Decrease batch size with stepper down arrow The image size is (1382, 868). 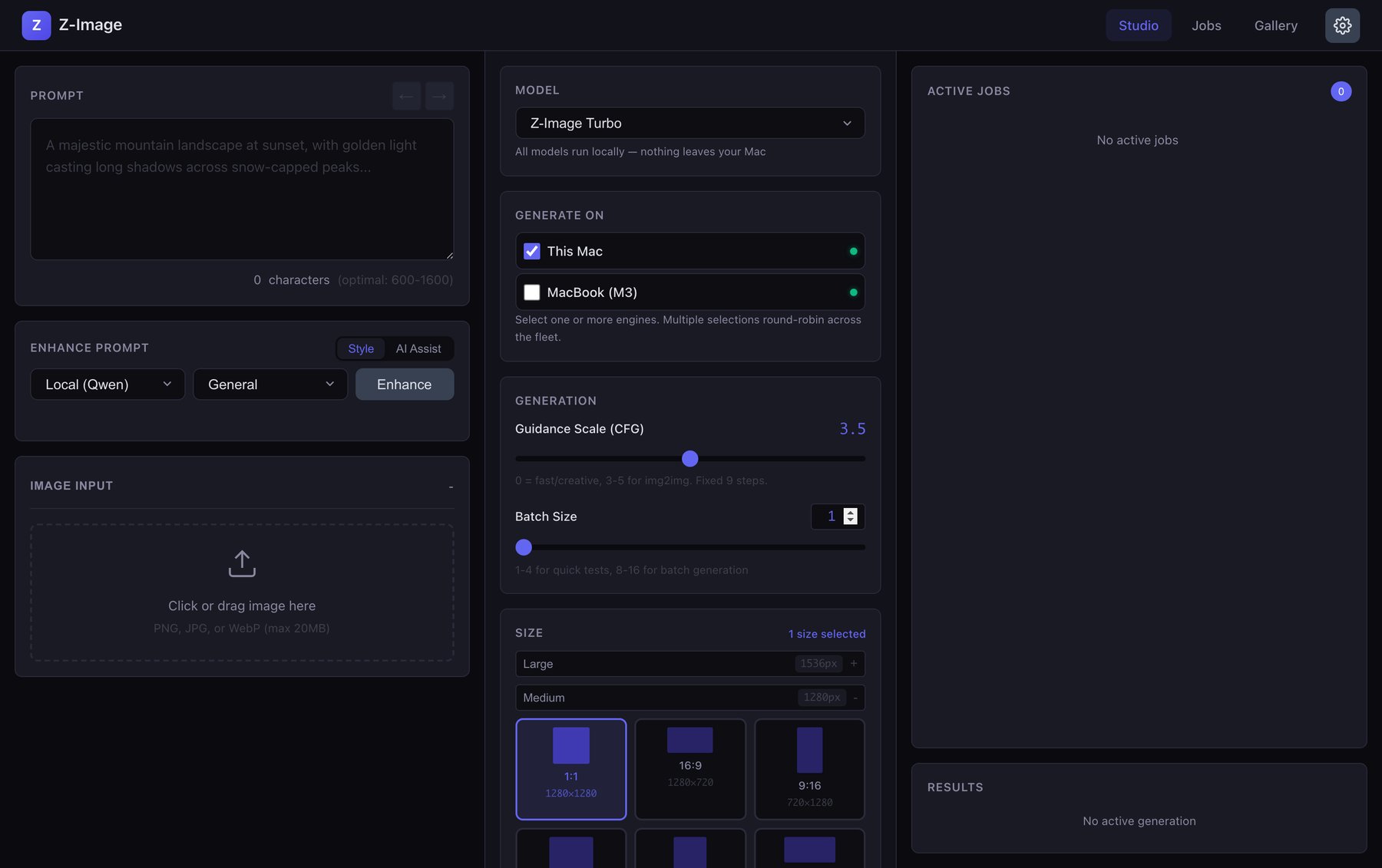(850, 520)
